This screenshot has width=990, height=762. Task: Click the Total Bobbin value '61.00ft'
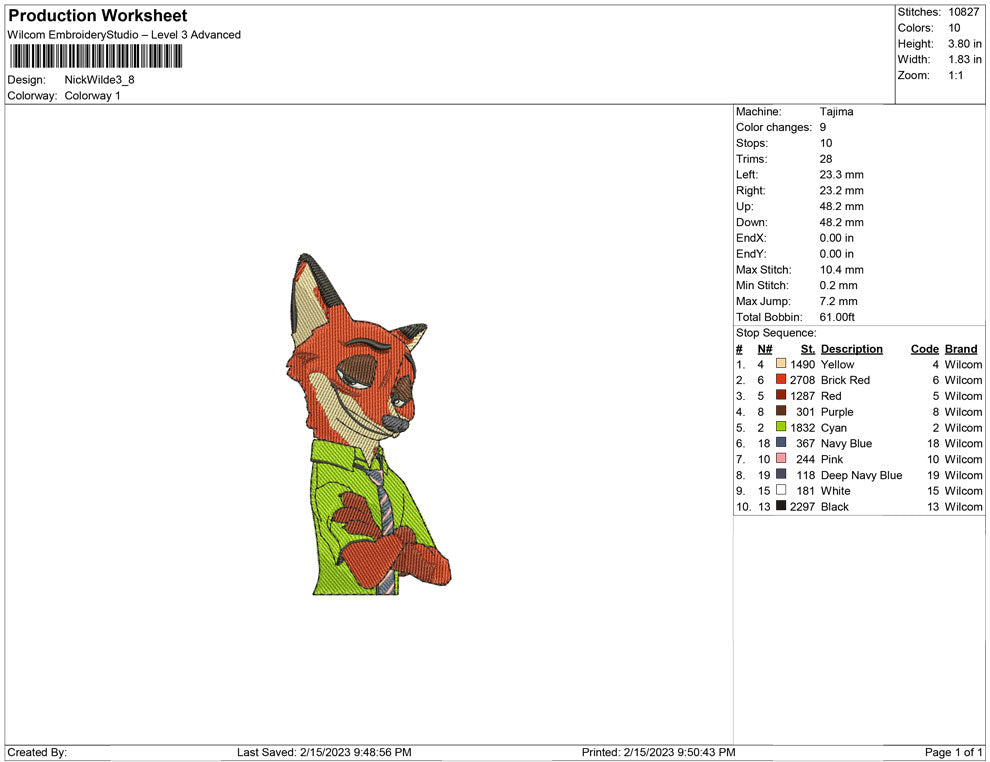(x=837, y=317)
